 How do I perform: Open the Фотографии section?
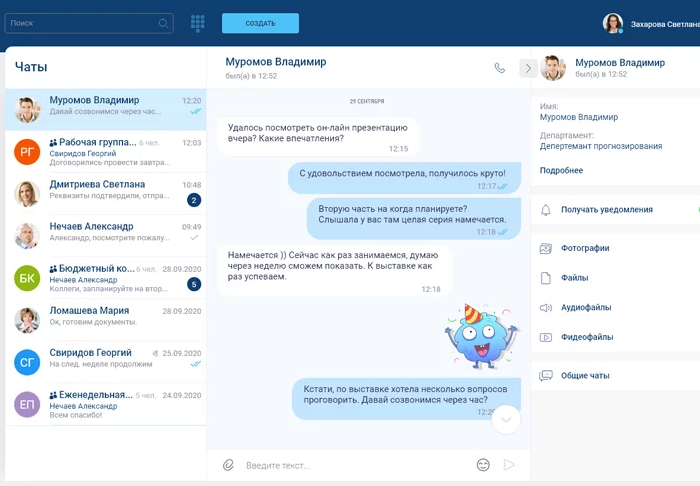coord(586,248)
